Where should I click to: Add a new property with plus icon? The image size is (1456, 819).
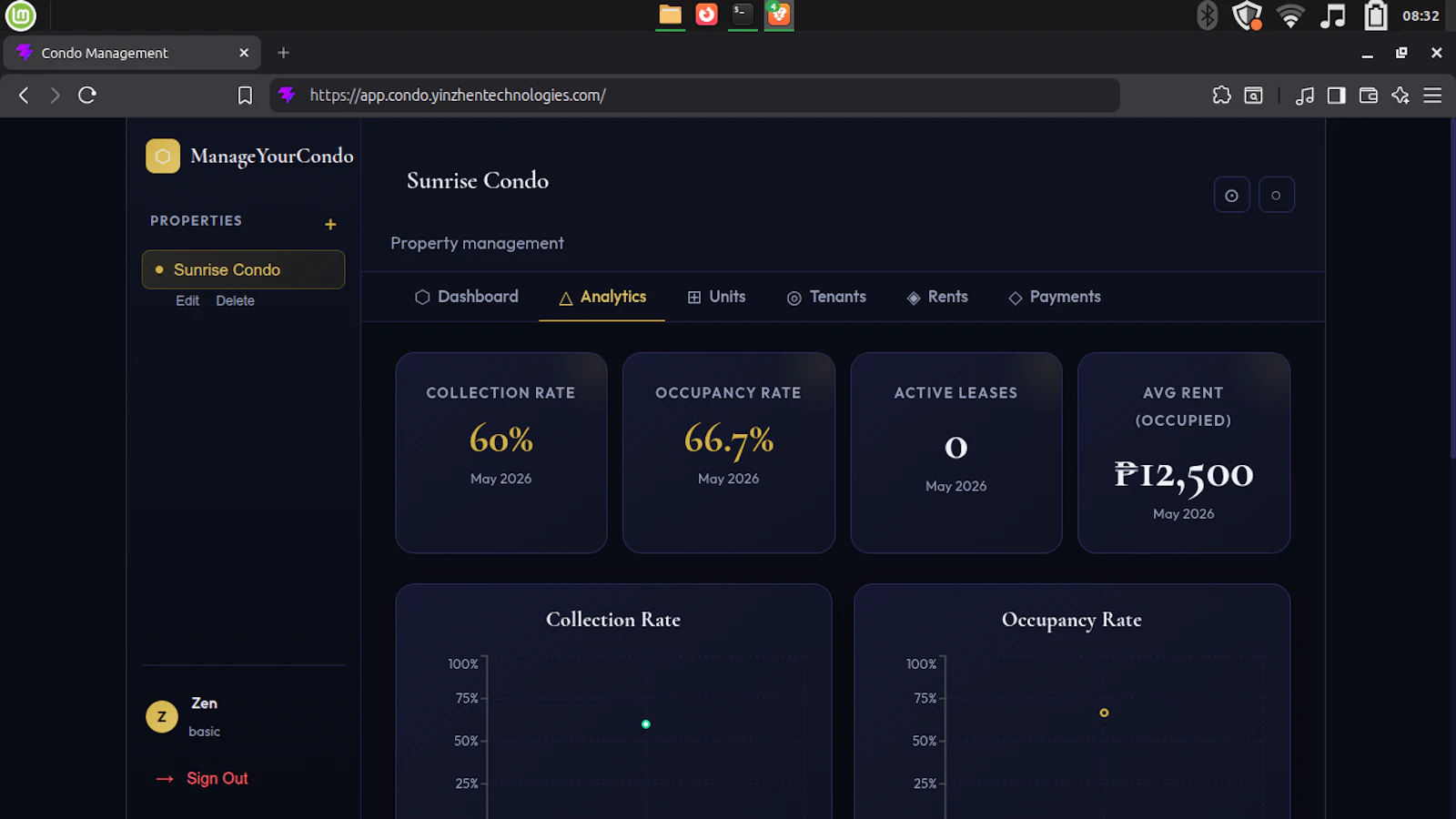tap(330, 224)
